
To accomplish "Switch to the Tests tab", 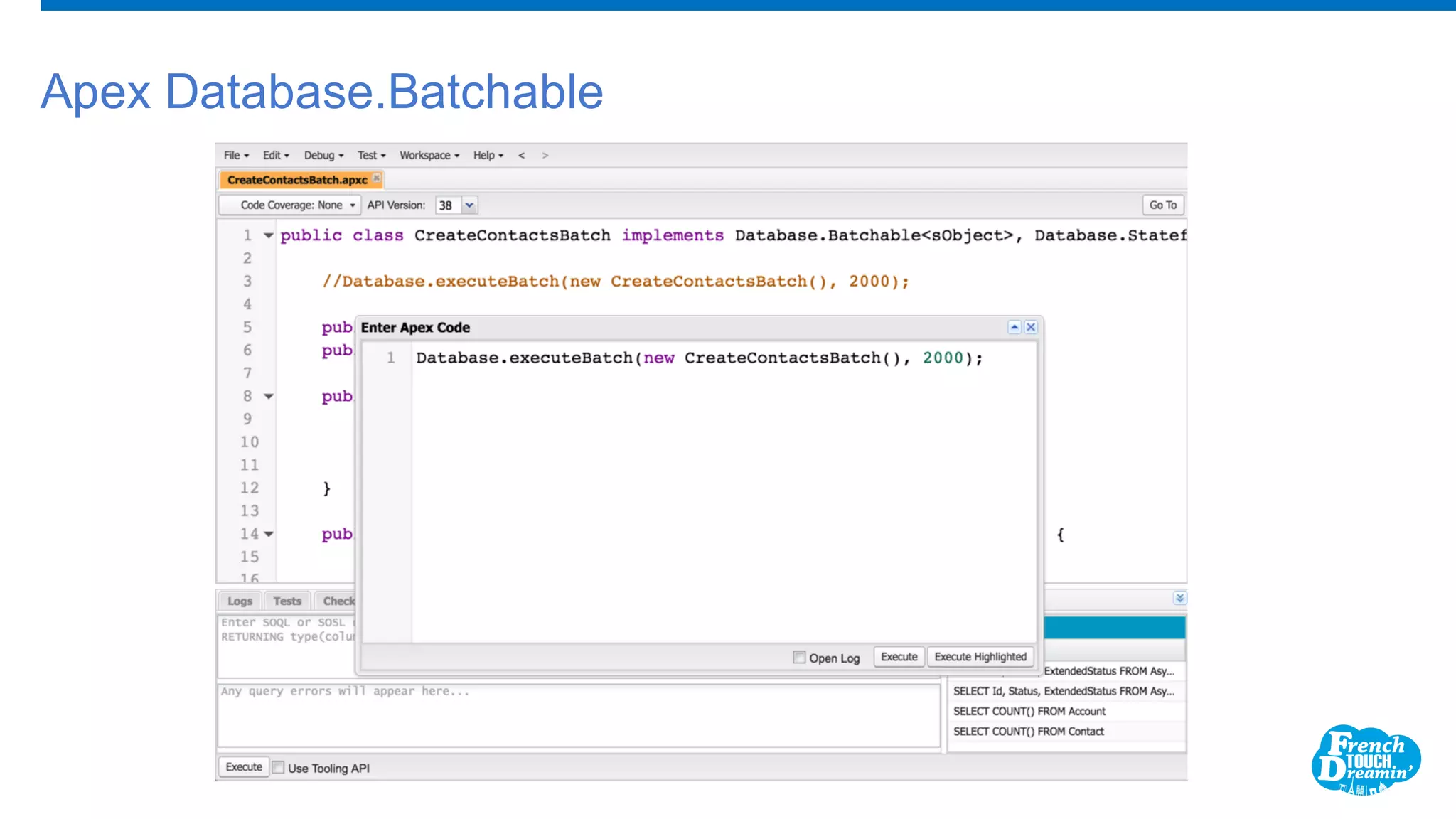I will [x=287, y=601].
